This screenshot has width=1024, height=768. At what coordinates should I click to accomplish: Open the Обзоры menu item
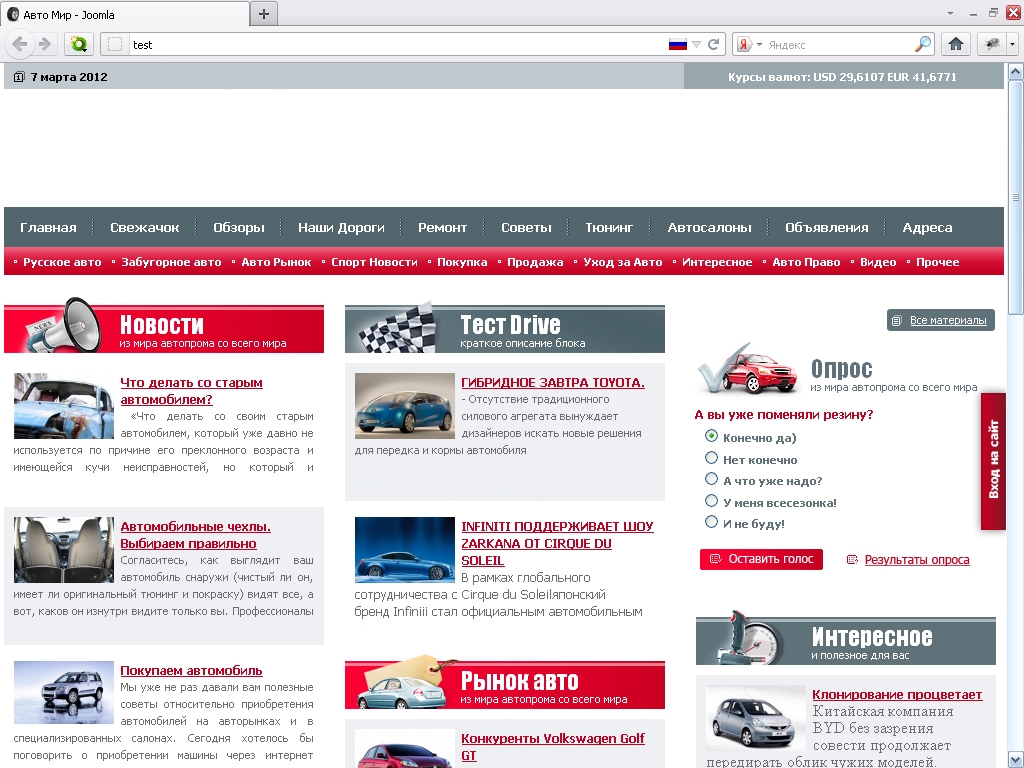click(239, 227)
